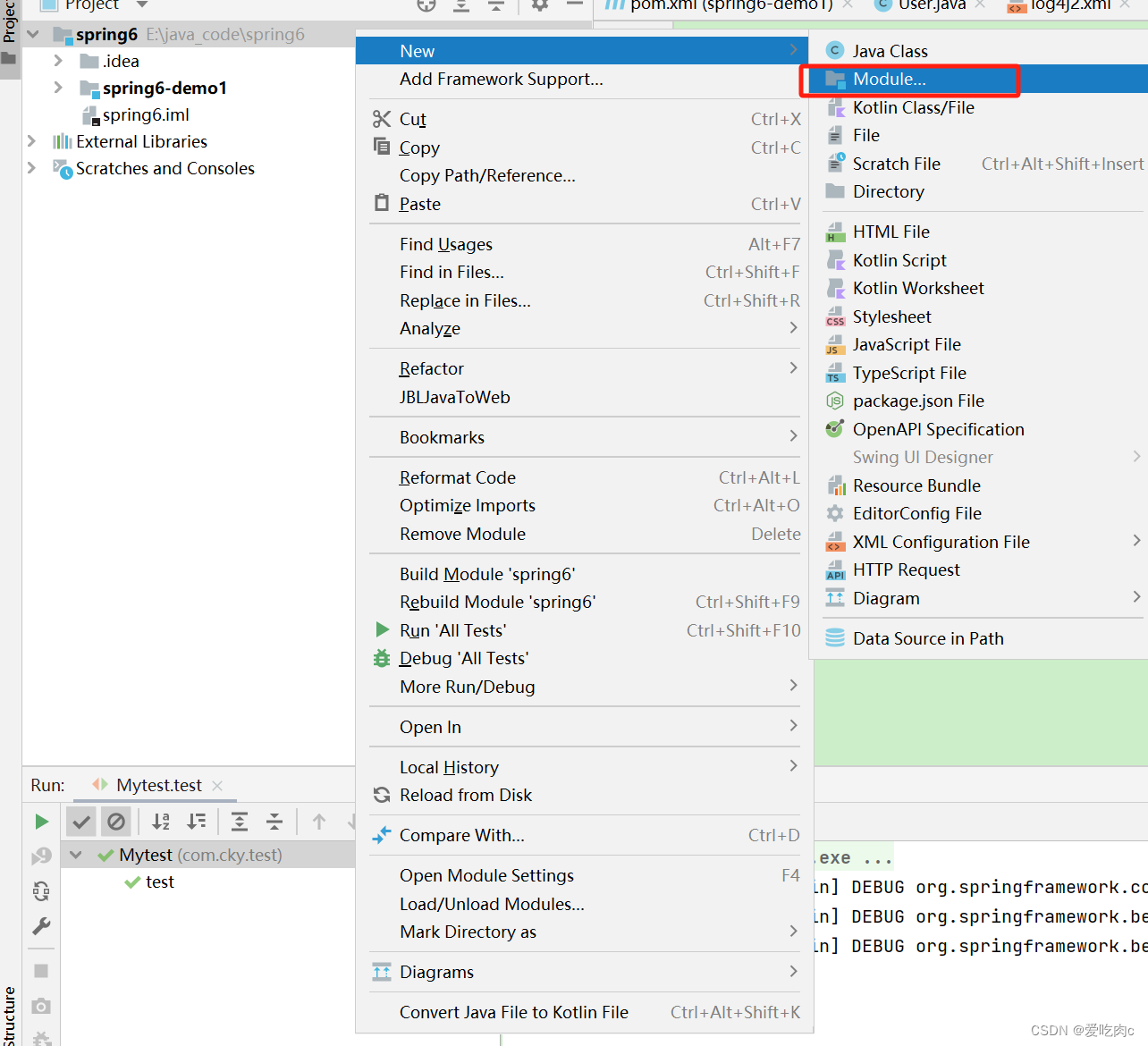Create a TypeScript File

pyautogui.click(x=978, y=373)
